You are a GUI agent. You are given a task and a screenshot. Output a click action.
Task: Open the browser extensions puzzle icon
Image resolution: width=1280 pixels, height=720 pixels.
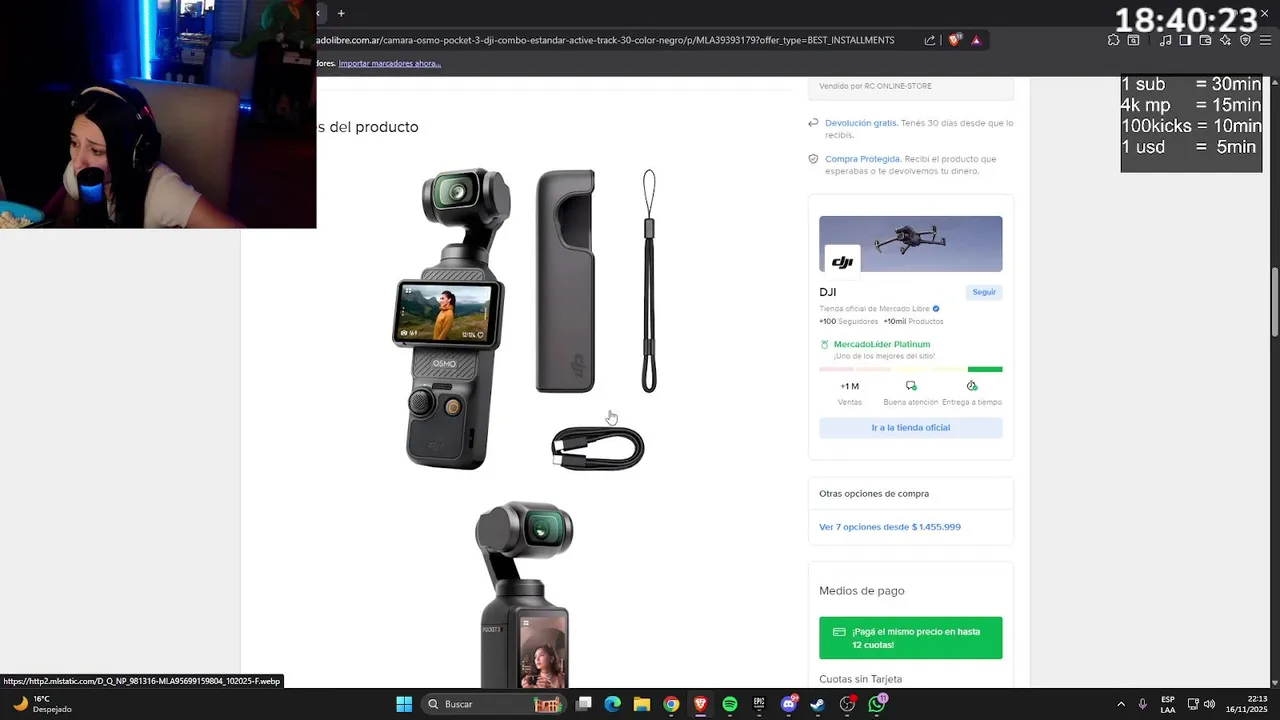pyautogui.click(x=1113, y=40)
